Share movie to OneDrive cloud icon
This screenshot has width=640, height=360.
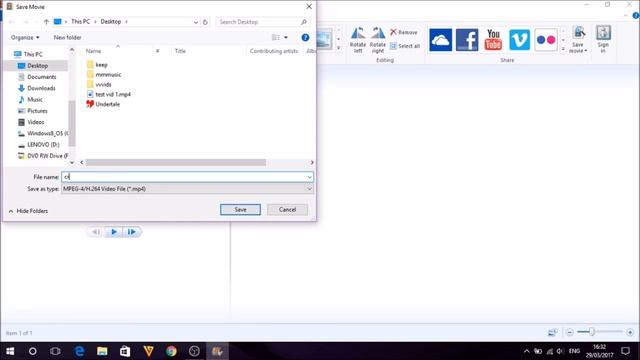pyautogui.click(x=440, y=40)
